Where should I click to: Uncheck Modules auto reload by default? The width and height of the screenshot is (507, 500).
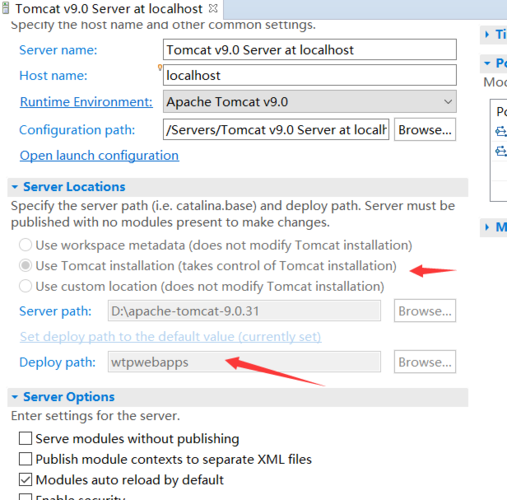click(25, 480)
